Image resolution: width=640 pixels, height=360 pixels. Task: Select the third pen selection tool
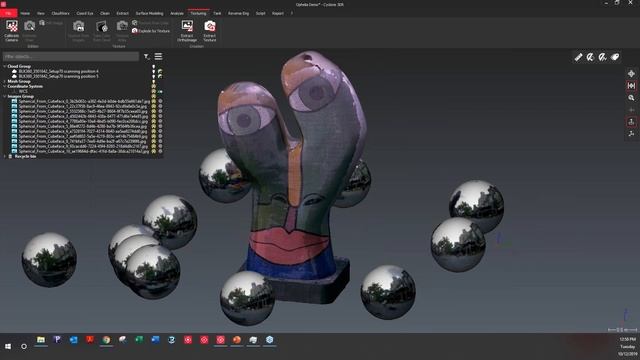pos(603,57)
